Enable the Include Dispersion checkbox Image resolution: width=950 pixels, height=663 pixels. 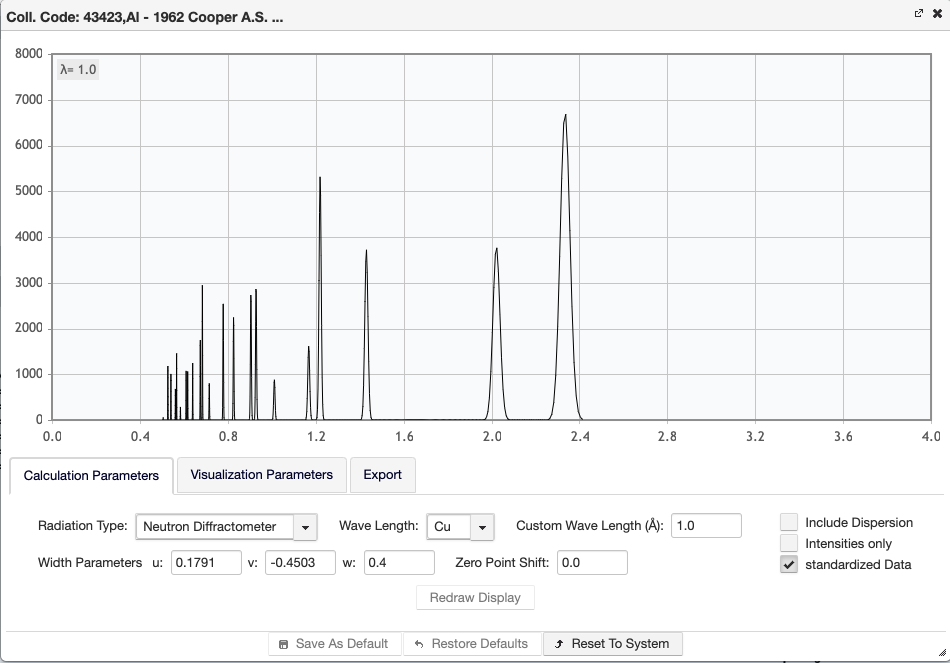pyautogui.click(x=789, y=522)
